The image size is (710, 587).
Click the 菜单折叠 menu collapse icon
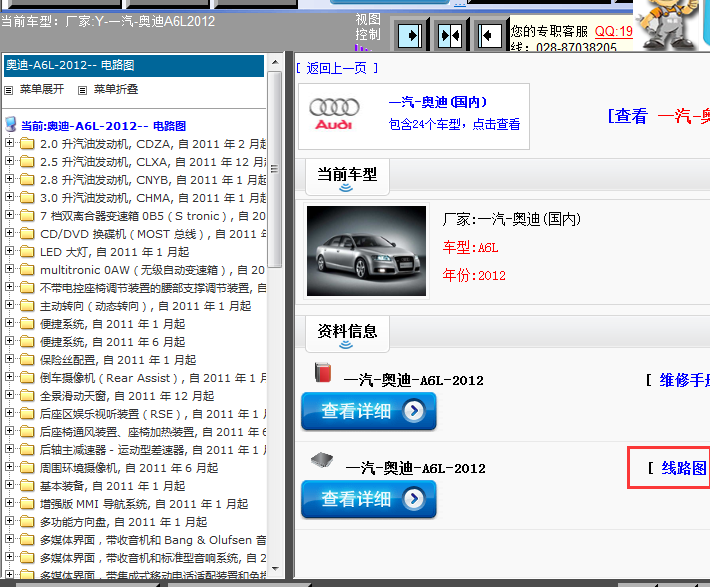82,90
